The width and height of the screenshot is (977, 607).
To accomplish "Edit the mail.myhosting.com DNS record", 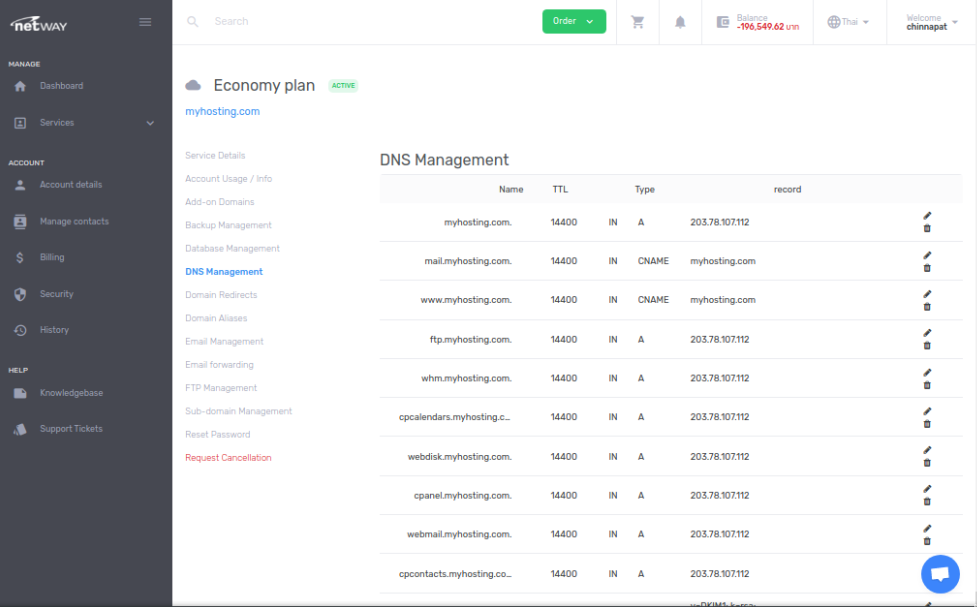I will coord(926,254).
